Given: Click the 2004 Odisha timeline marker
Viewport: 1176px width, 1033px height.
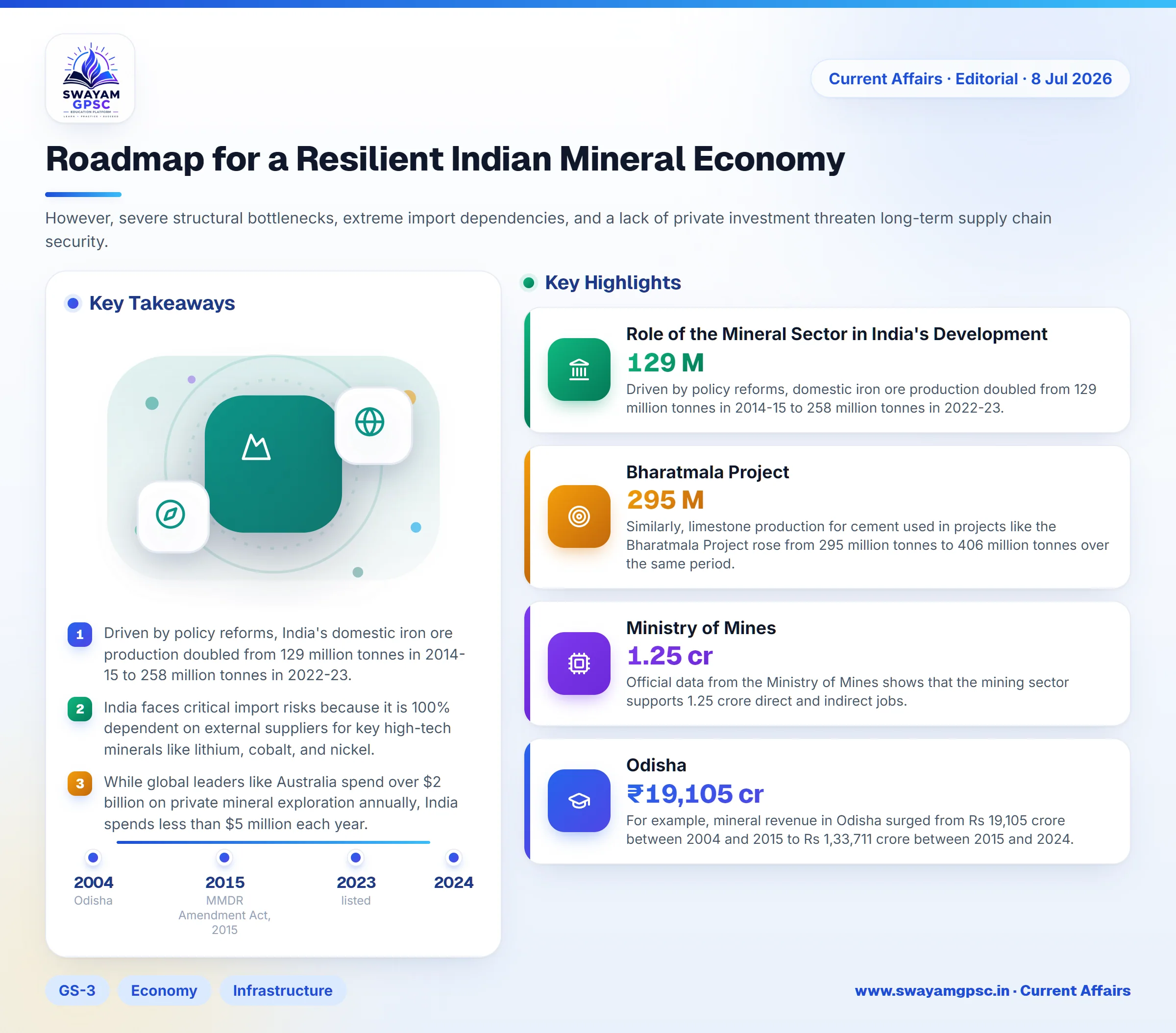Looking at the screenshot, I should (x=93, y=858).
